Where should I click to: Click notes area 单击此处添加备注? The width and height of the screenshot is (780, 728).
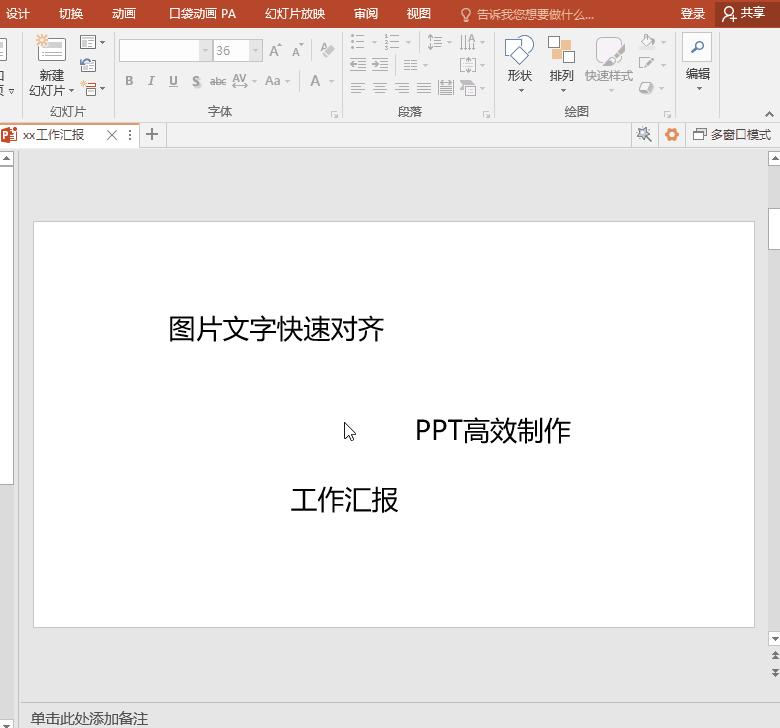(89, 718)
